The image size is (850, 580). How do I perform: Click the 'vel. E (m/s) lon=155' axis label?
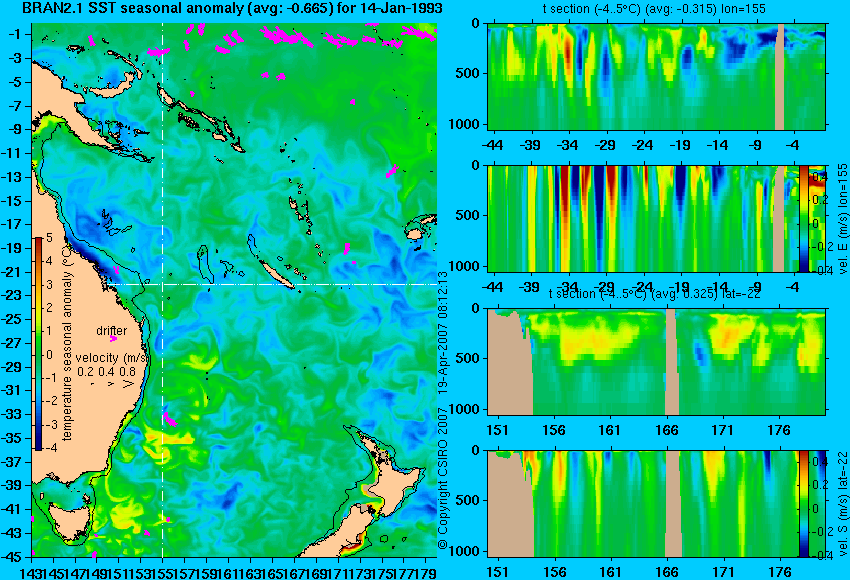pyautogui.click(x=843, y=218)
